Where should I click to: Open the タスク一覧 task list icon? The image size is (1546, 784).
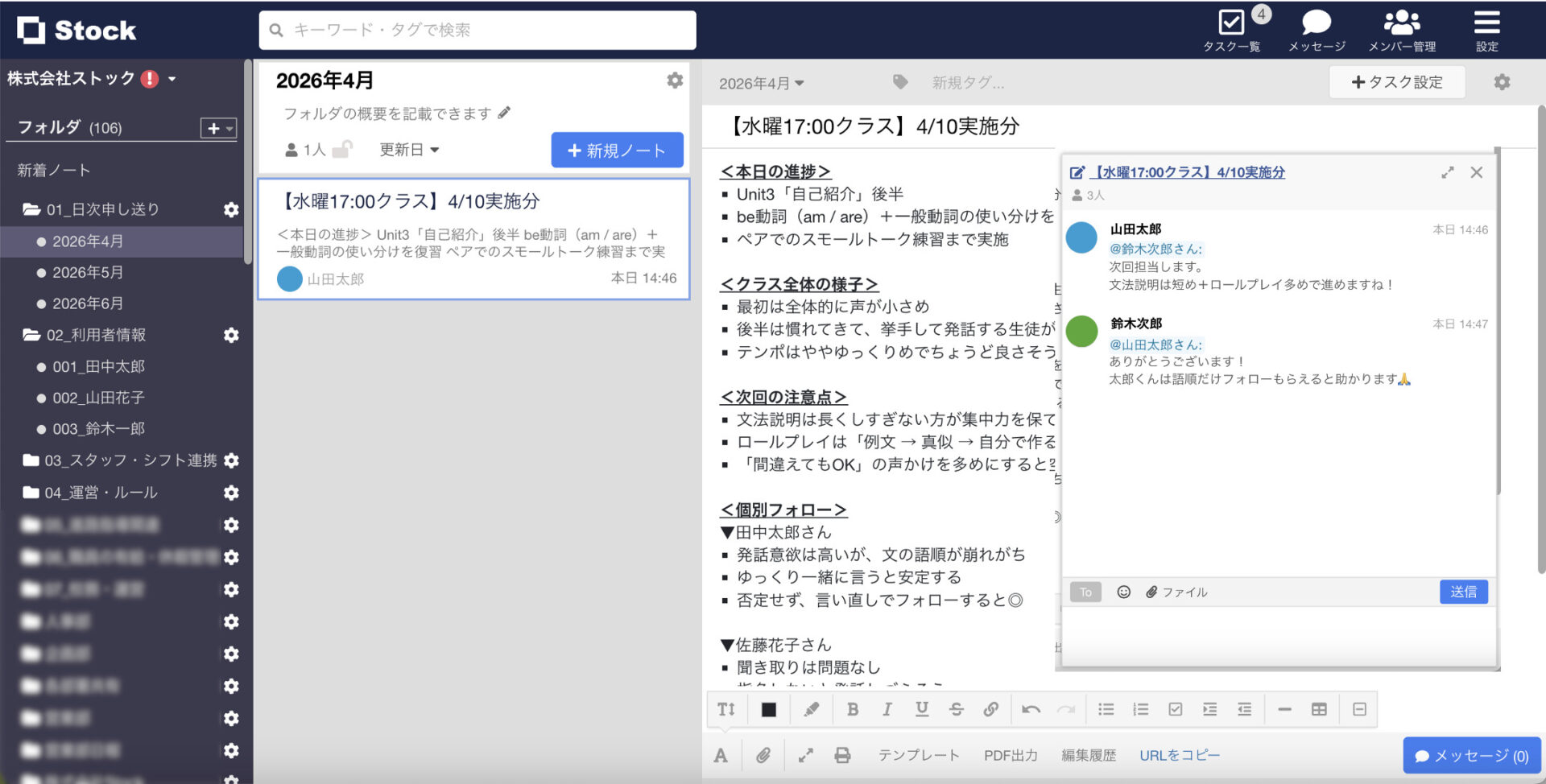pyautogui.click(x=1231, y=24)
